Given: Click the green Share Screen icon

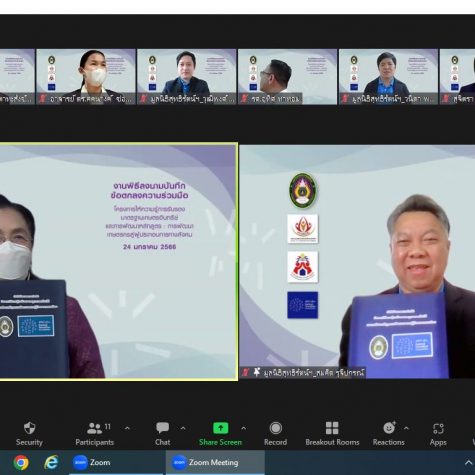Looking at the screenshot, I should (220, 428).
